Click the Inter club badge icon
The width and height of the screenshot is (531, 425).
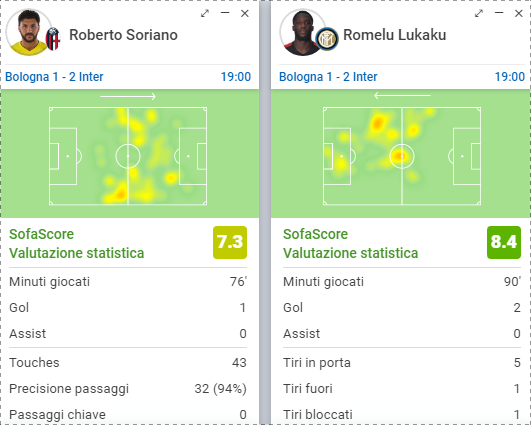pyautogui.click(x=327, y=39)
